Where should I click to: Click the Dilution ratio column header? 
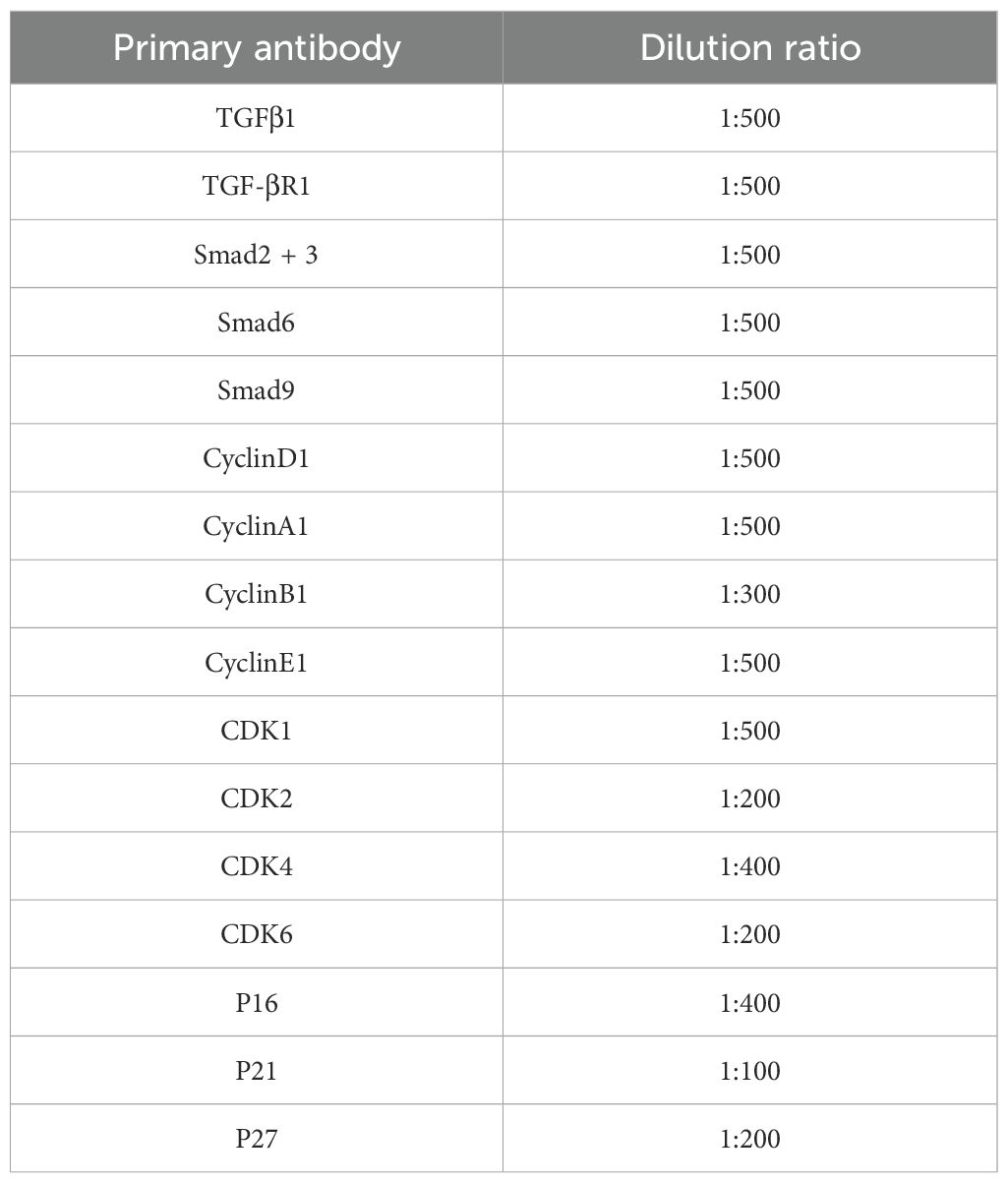[749, 48]
